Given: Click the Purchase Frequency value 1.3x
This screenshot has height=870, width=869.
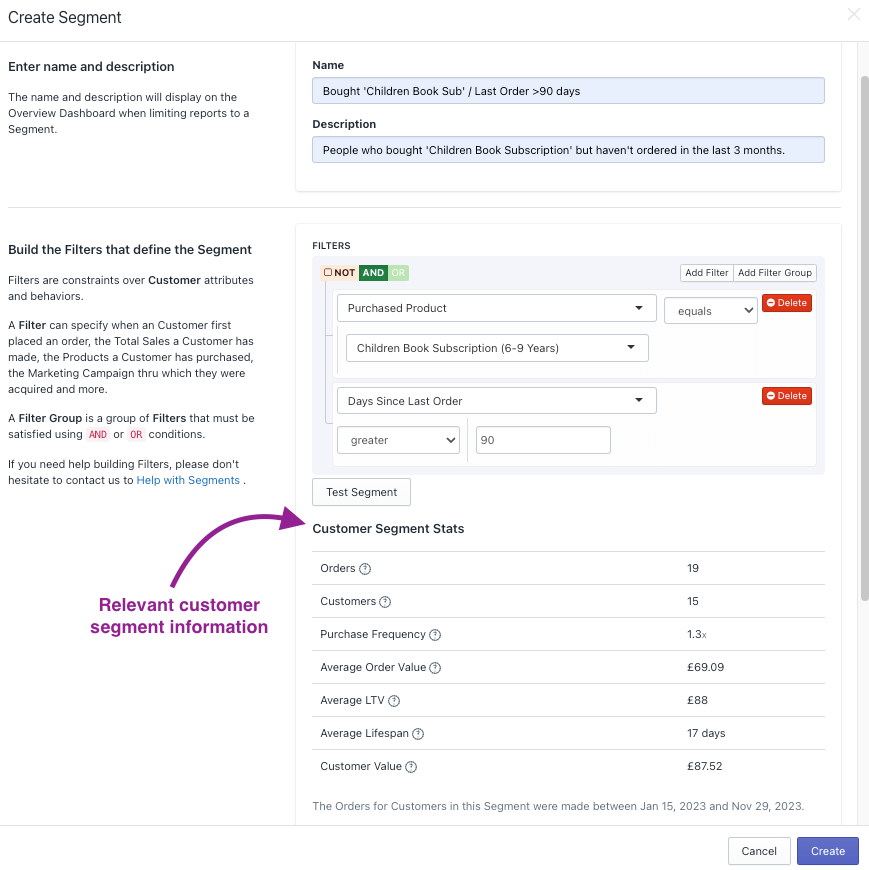Looking at the screenshot, I should [696, 634].
